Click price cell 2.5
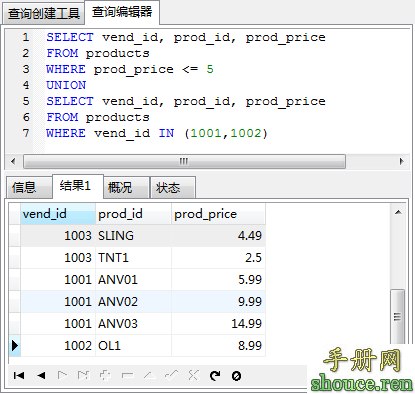This screenshot has width=415, height=394. click(x=218, y=258)
